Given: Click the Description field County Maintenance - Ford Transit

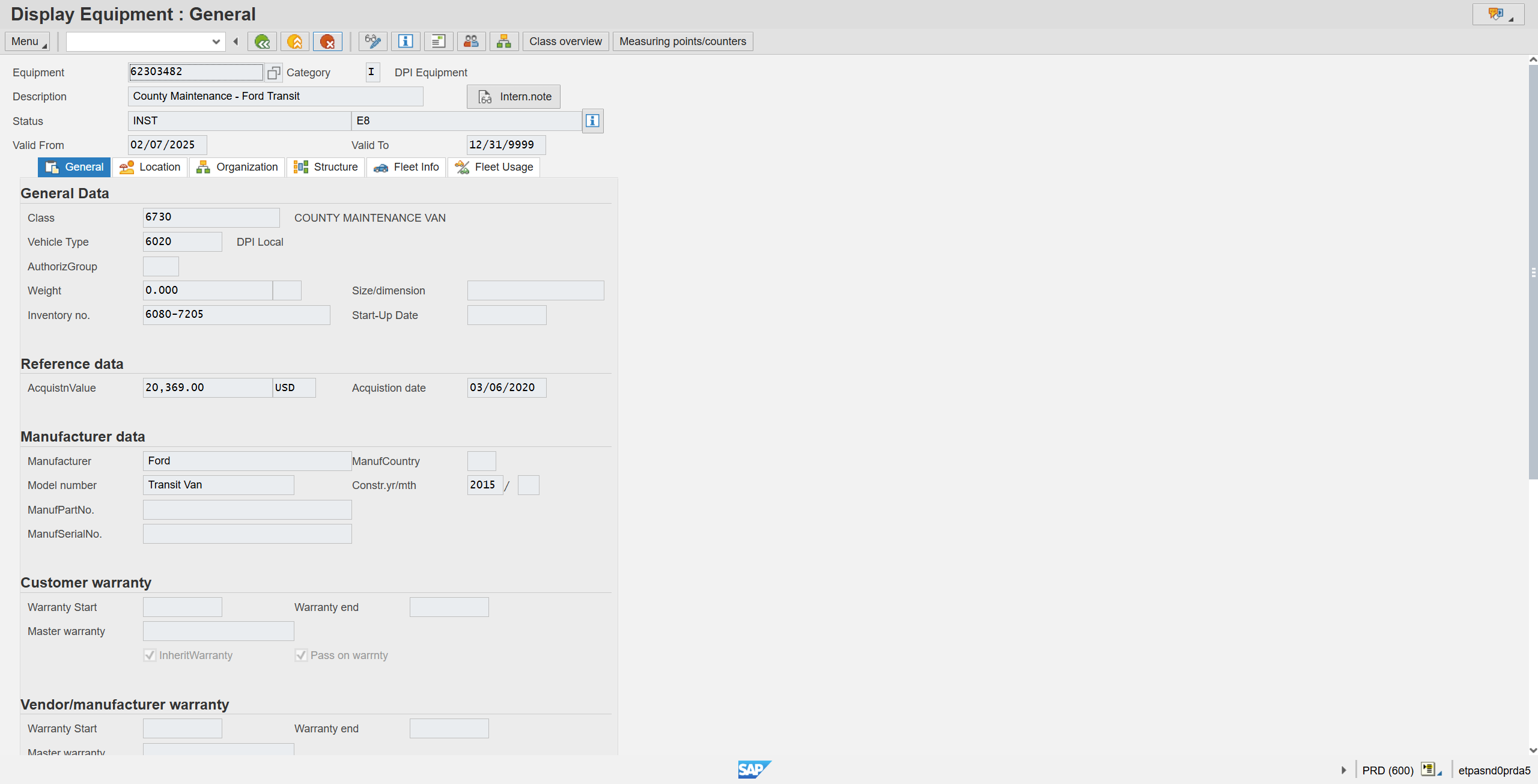Looking at the screenshot, I should [x=276, y=96].
